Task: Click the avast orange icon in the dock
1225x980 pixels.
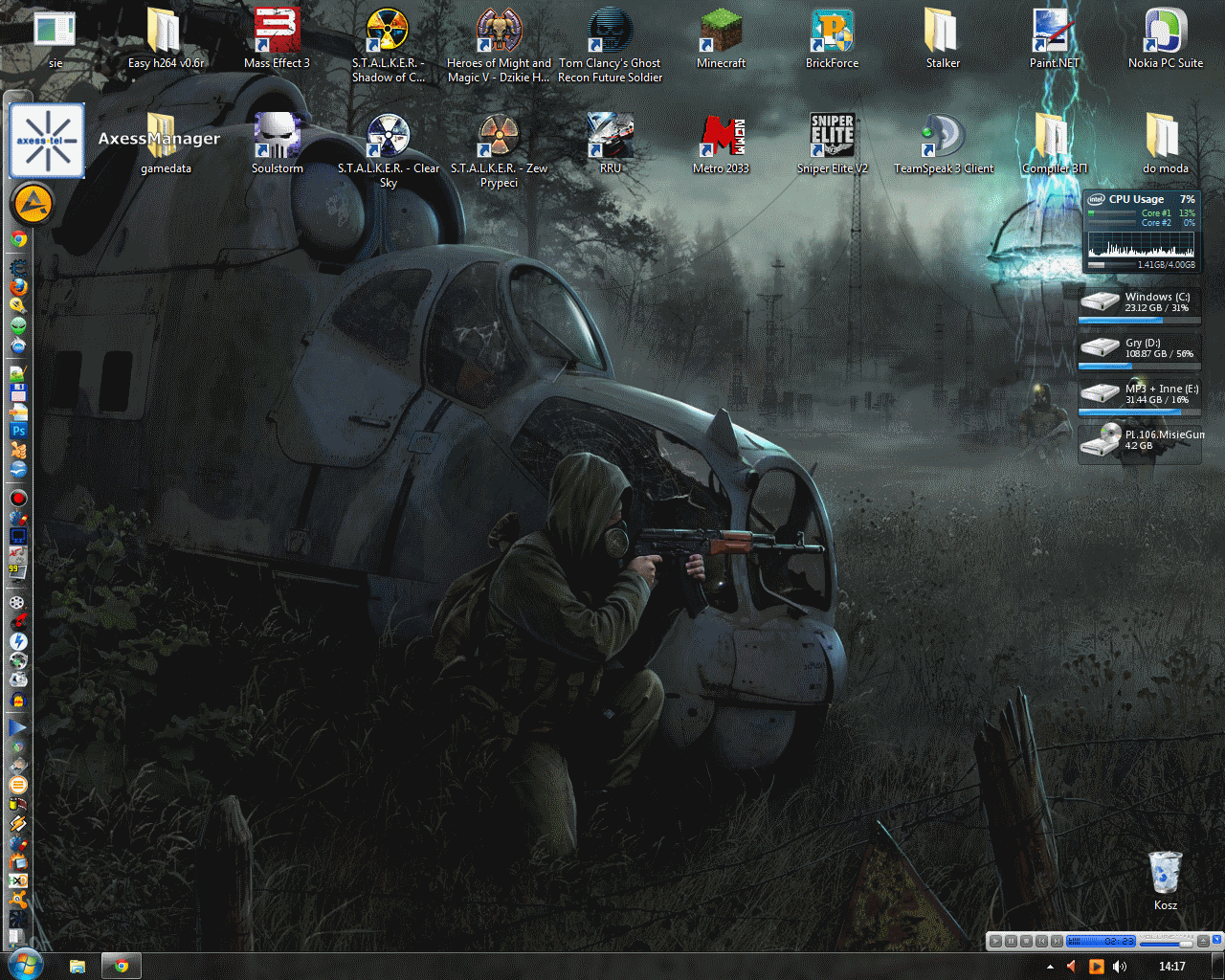Action: coord(17,900)
